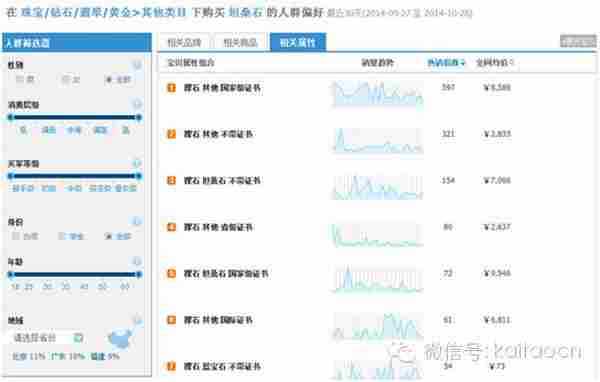The width and height of the screenshot is (600, 382).
Task: Click the rank 4 badge for 裸石 其他 省级证书
Action: point(171,227)
